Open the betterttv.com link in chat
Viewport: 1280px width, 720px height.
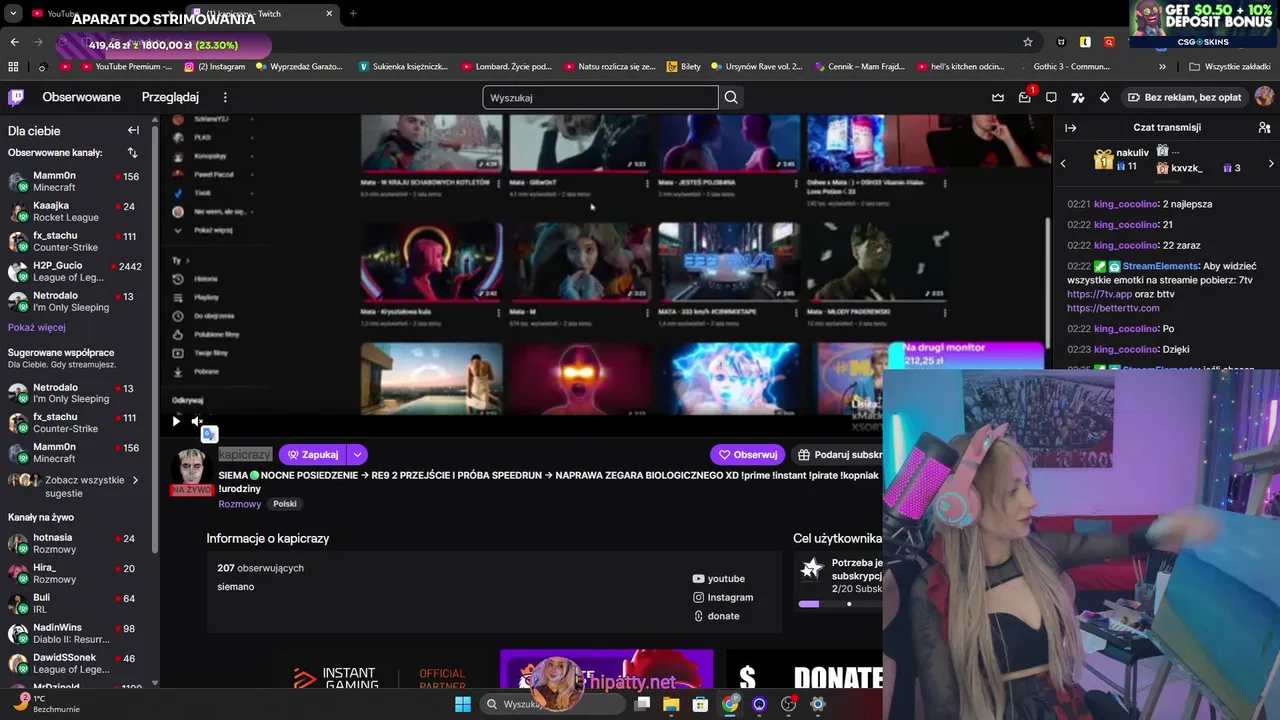[x=1113, y=308]
